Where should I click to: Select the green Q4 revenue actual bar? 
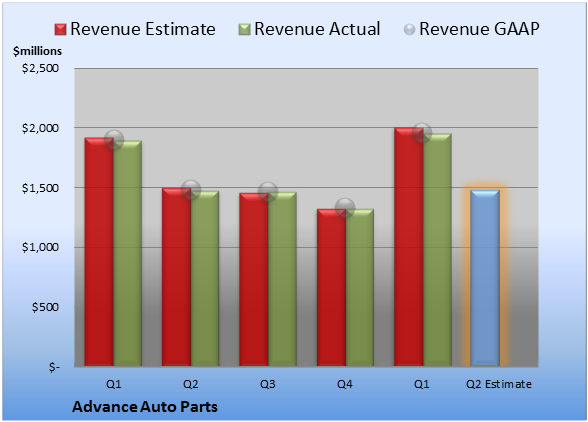(x=359, y=287)
